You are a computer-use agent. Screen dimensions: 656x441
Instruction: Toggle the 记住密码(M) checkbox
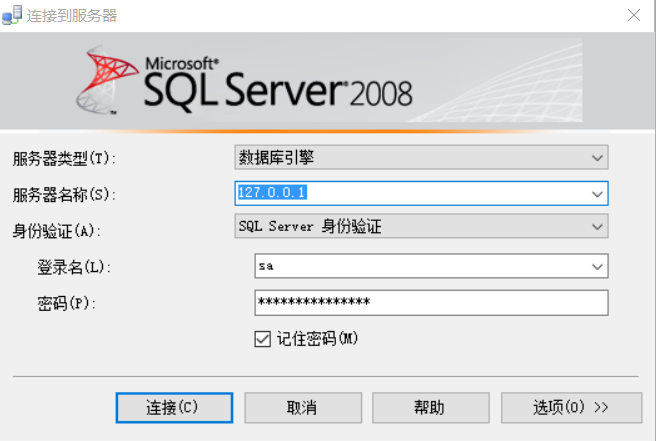click(x=262, y=339)
